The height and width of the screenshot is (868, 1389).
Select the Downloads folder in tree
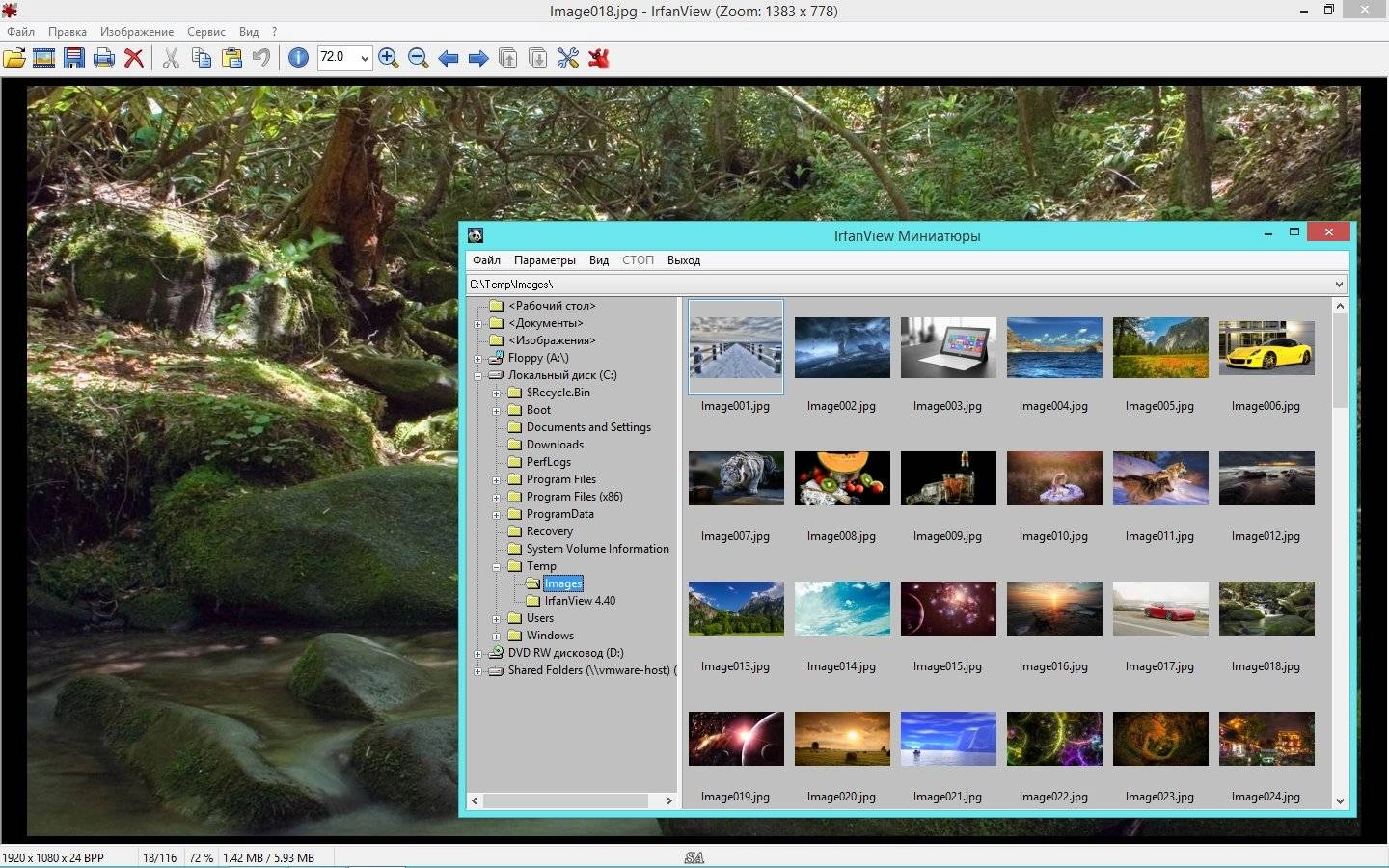click(x=555, y=445)
